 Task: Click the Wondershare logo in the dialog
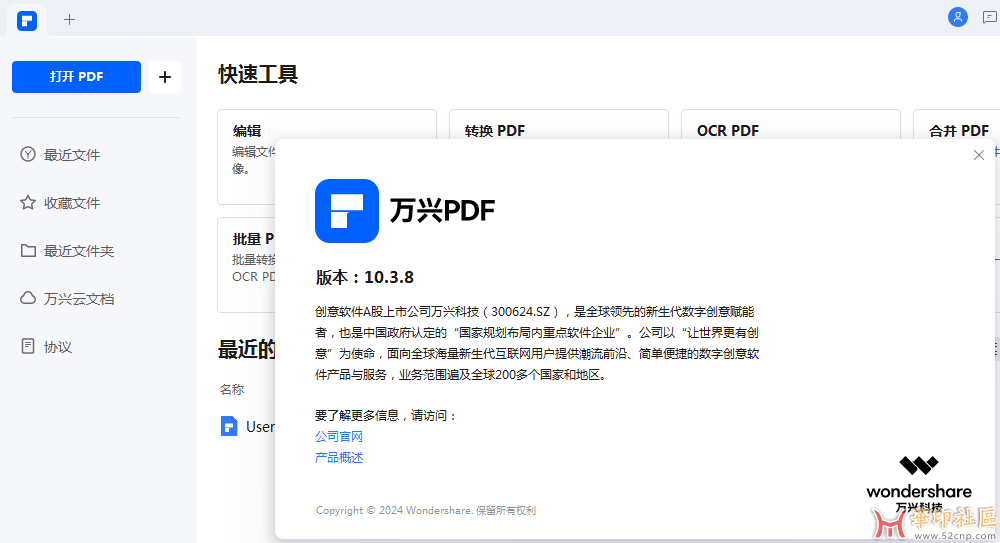pos(918,484)
